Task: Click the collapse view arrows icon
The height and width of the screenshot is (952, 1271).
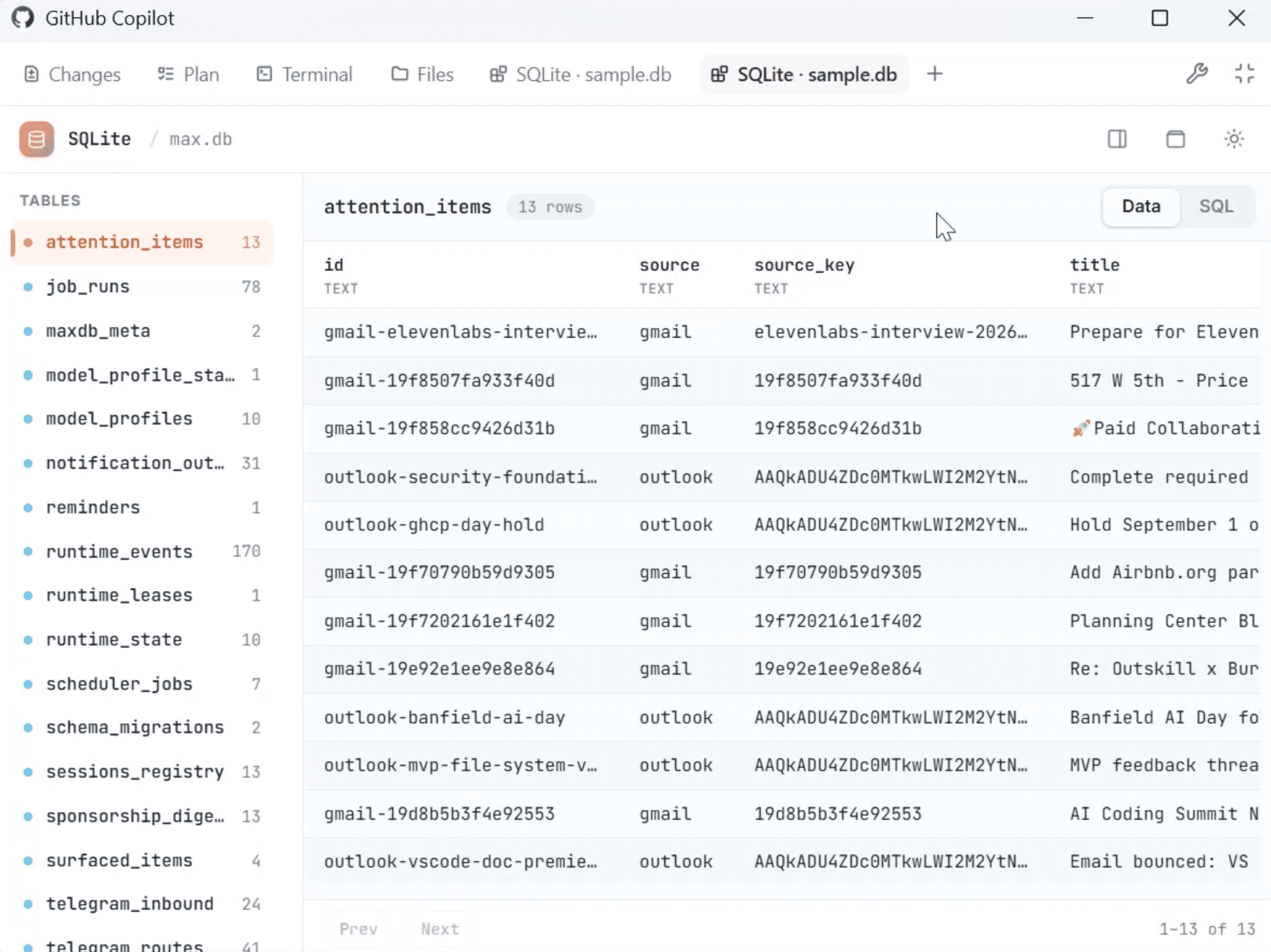Action: (1244, 74)
